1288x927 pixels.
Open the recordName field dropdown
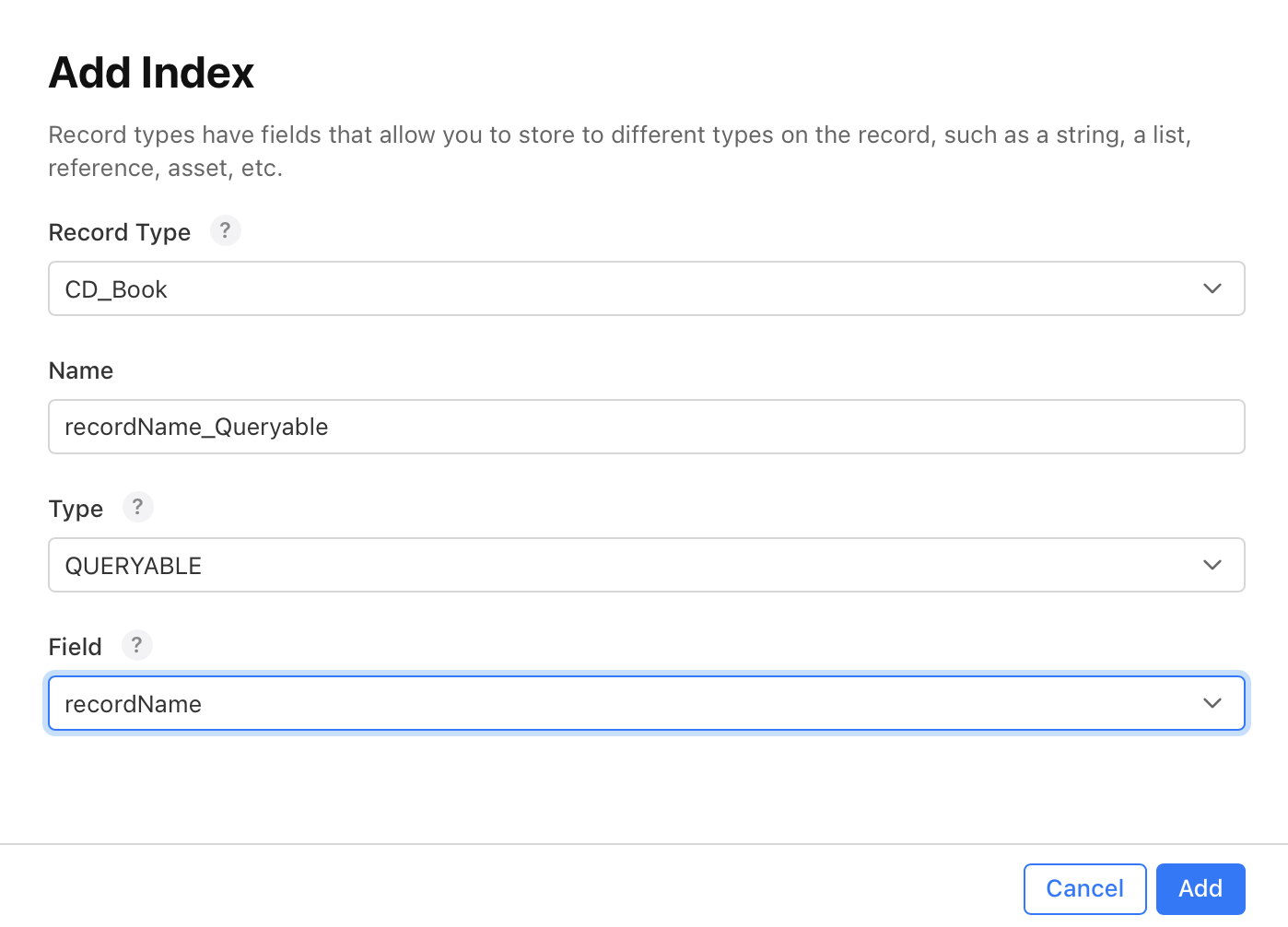click(645, 703)
